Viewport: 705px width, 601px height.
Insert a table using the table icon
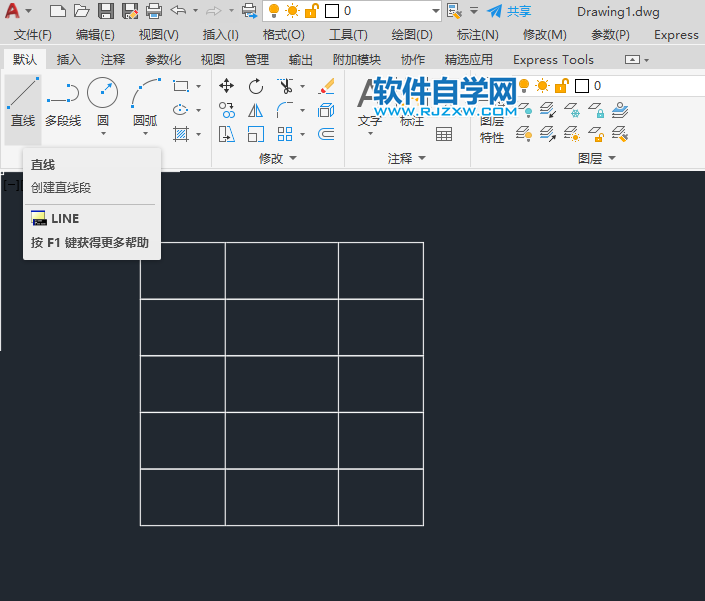tap(444, 134)
